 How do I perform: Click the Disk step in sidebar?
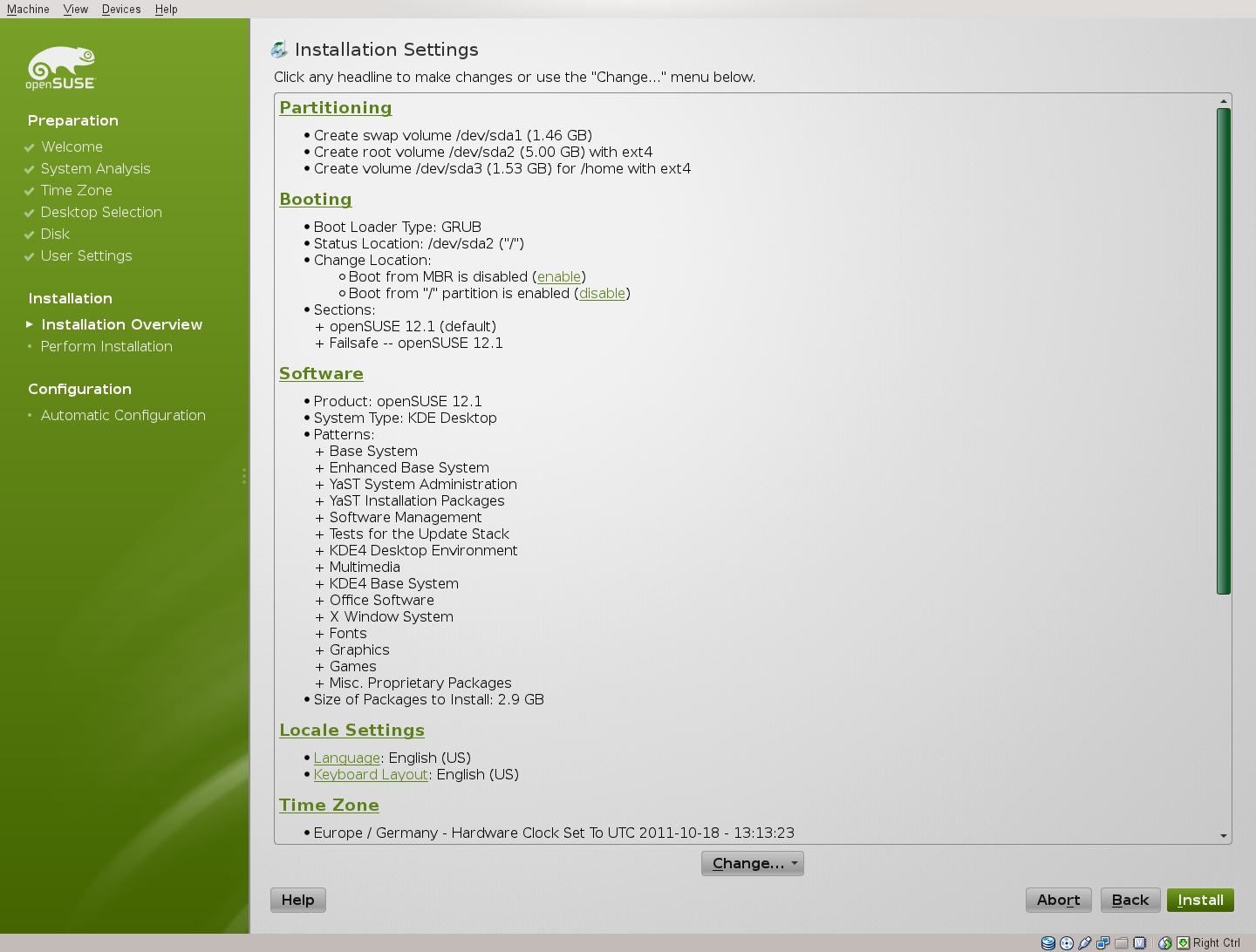coord(55,234)
